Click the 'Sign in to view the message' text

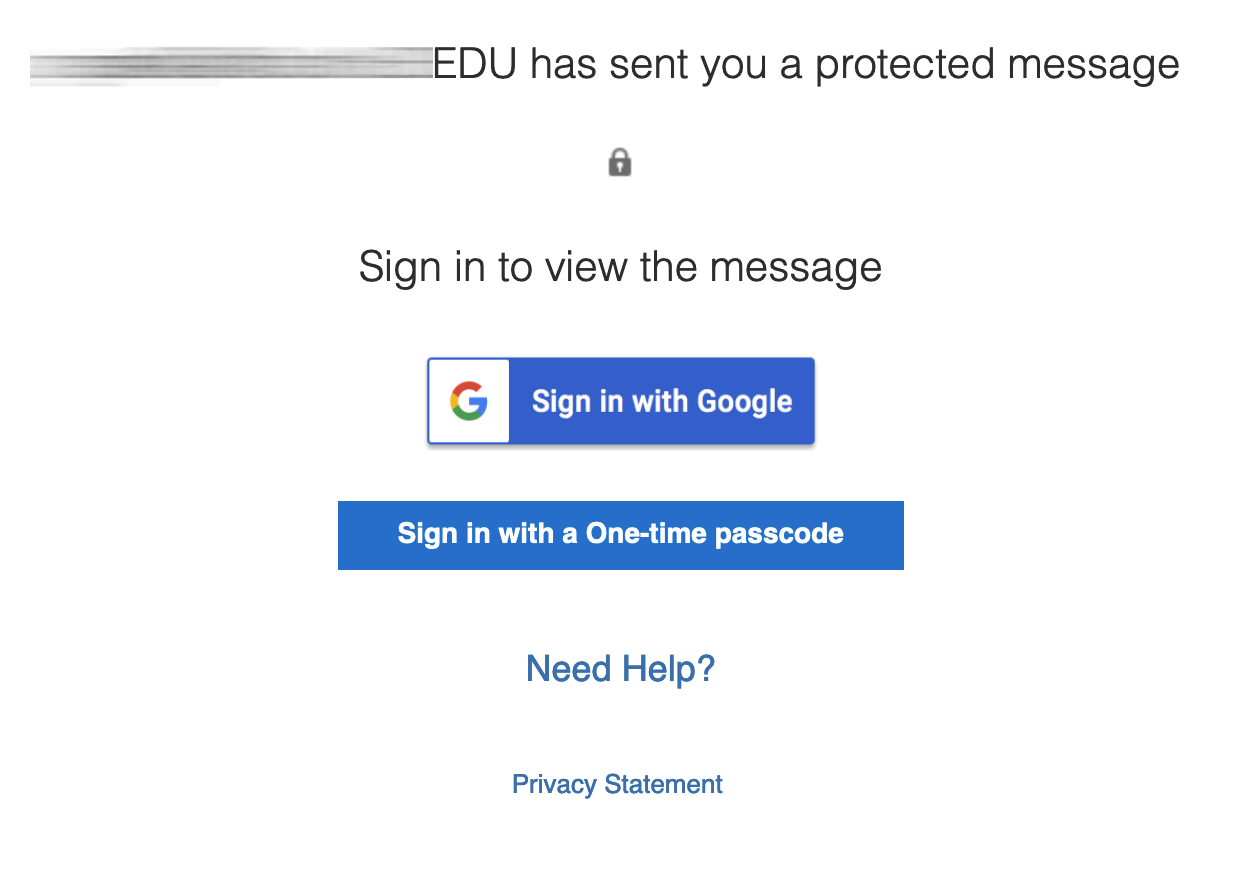pos(620,267)
